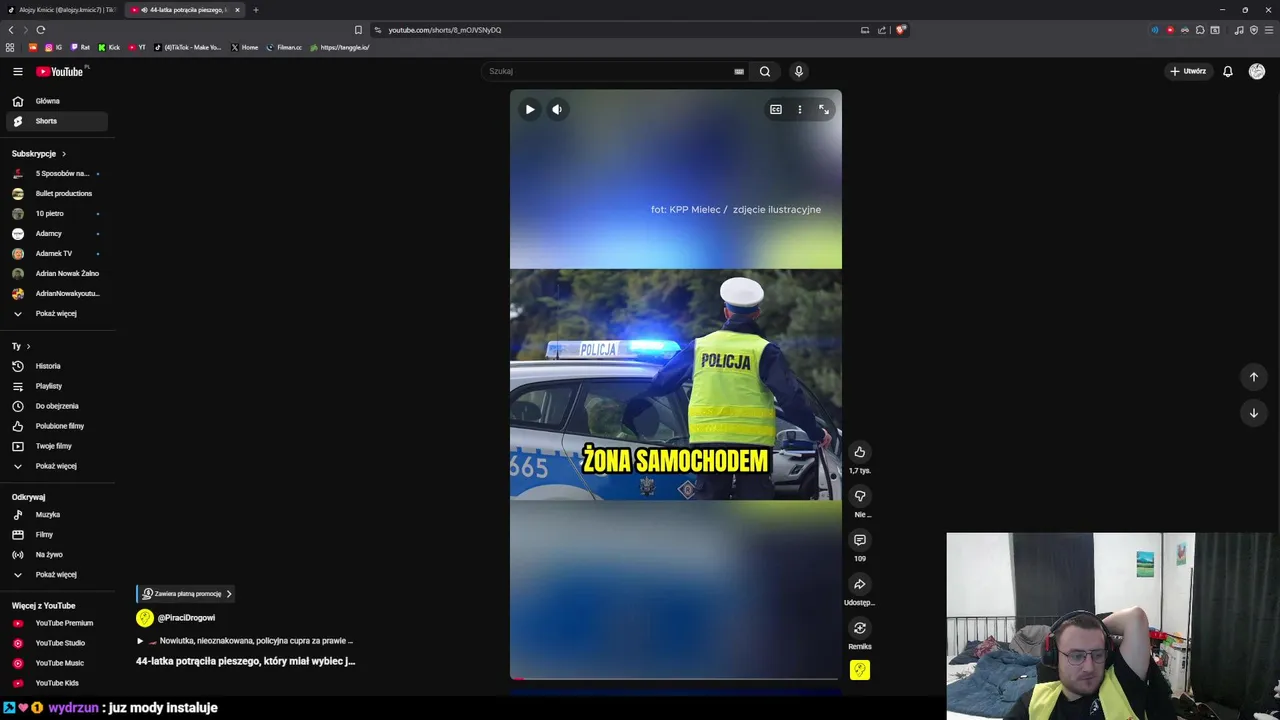Open Polubione filmy liked videos
This screenshot has width=1280, height=720.
[x=57, y=426]
